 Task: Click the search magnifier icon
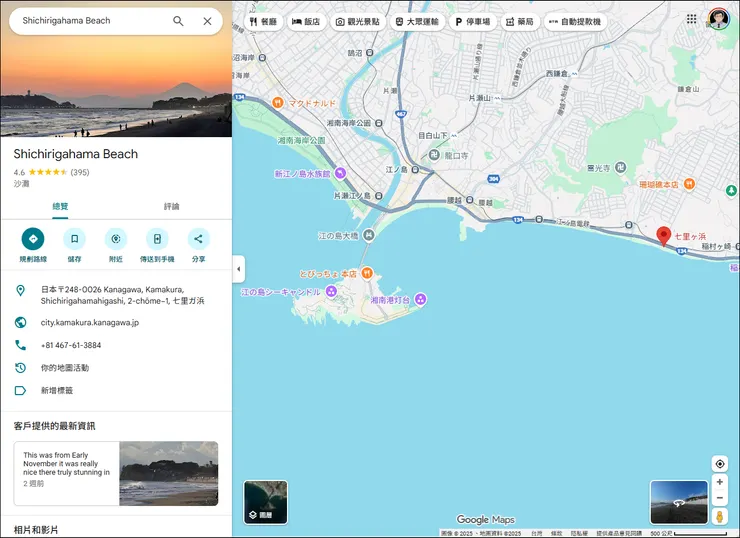point(178,21)
